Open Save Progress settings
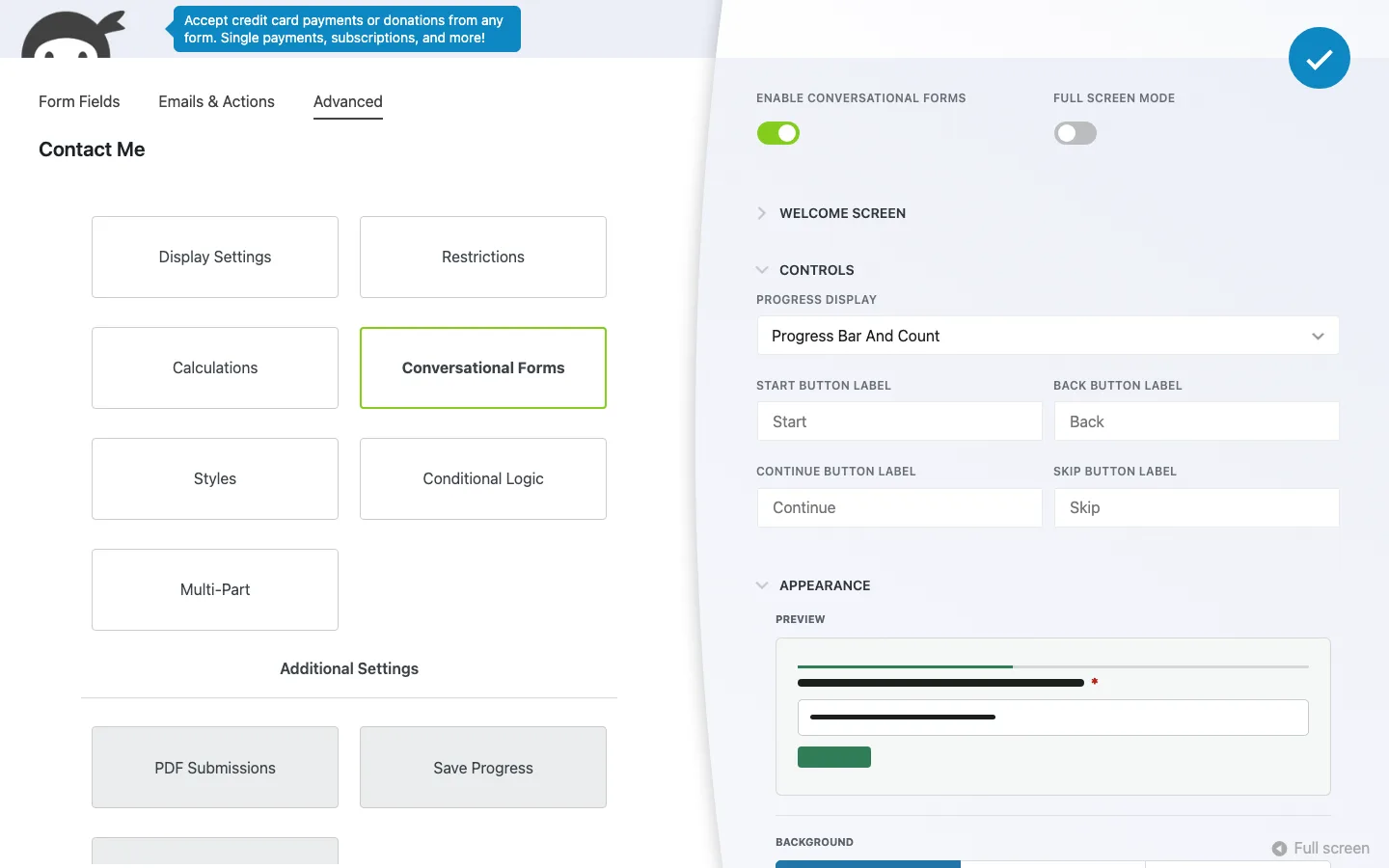The height and width of the screenshot is (868, 1389). click(483, 768)
